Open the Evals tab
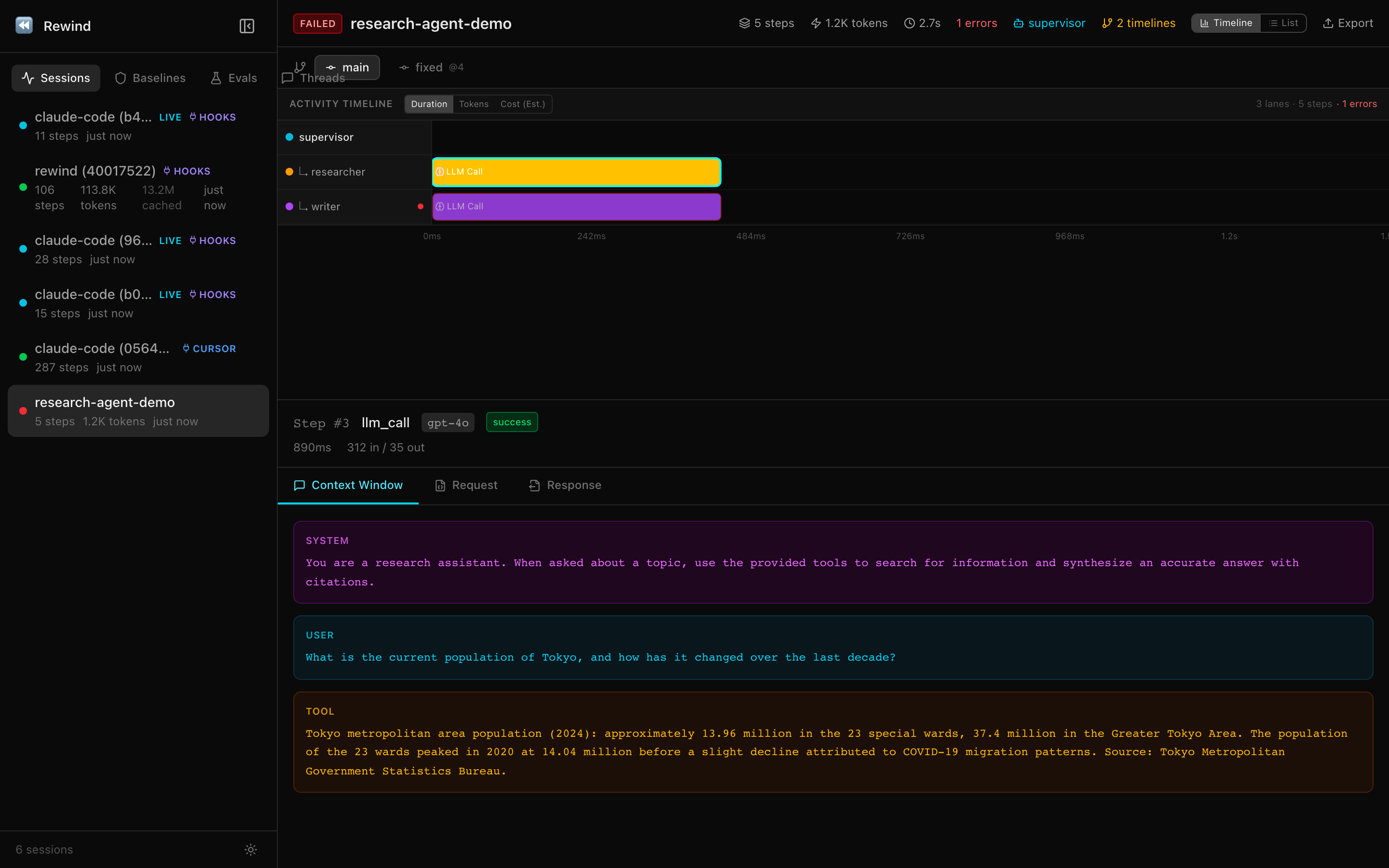The image size is (1389, 868). [x=233, y=78]
